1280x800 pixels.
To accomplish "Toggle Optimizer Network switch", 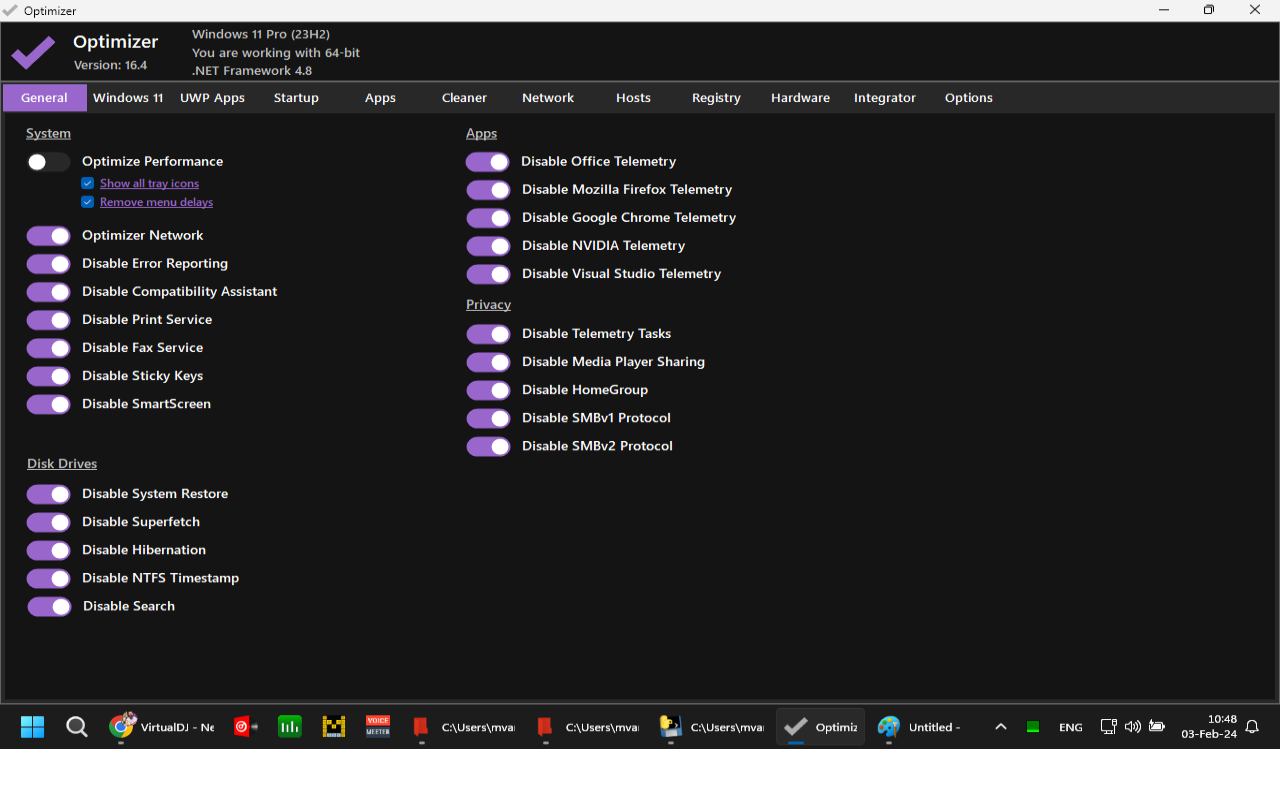I will click(48, 236).
